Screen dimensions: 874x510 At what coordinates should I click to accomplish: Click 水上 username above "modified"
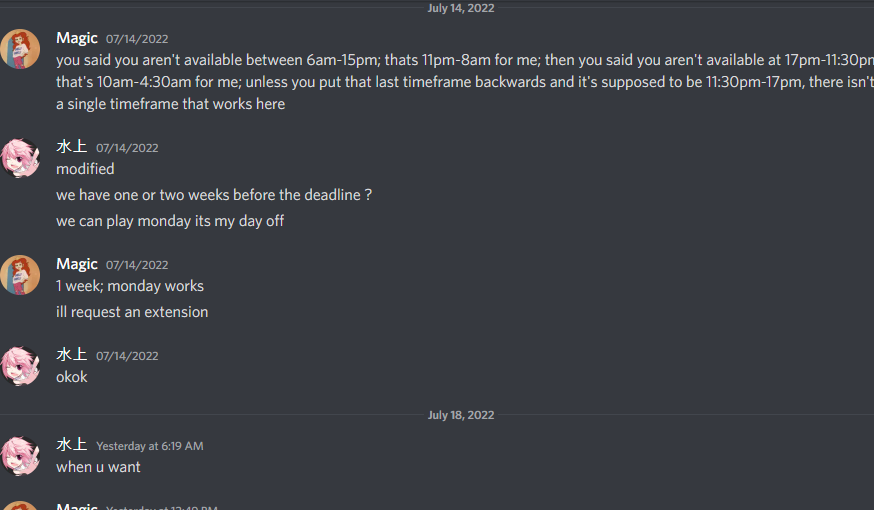[x=72, y=147]
